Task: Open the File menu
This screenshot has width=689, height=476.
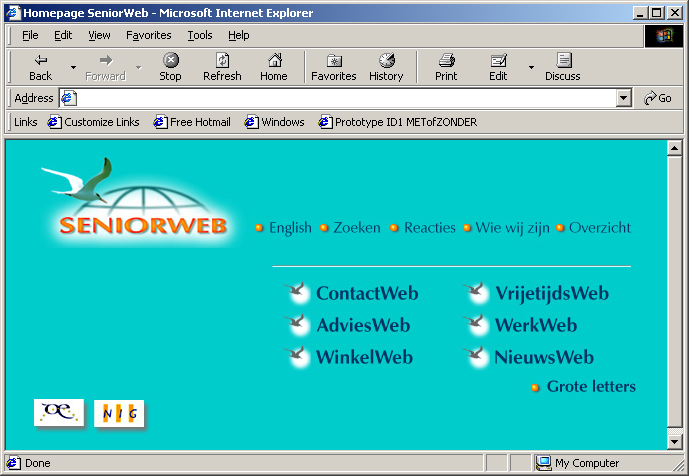Action: [x=30, y=35]
